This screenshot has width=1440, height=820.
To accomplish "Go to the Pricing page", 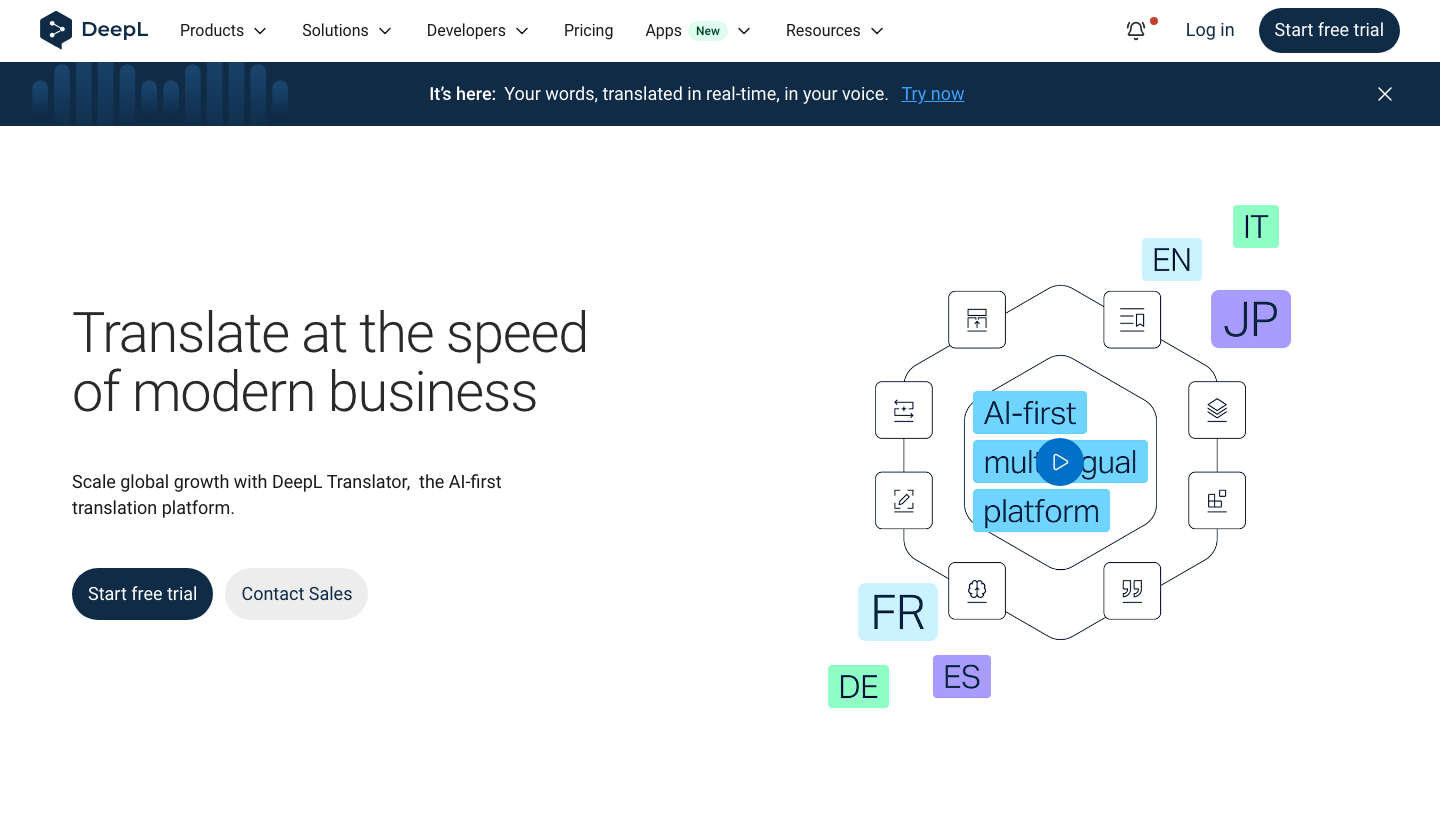I will click(588, 31).
